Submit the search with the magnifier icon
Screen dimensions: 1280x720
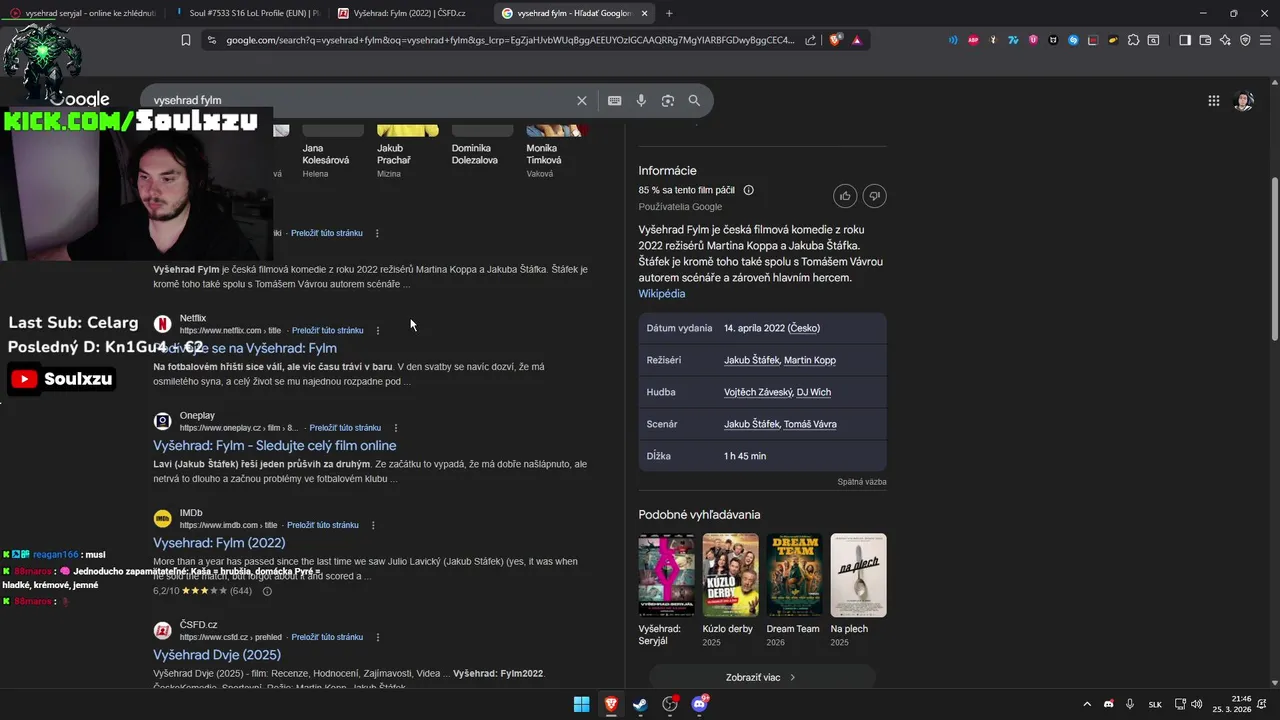click(694, 100)
